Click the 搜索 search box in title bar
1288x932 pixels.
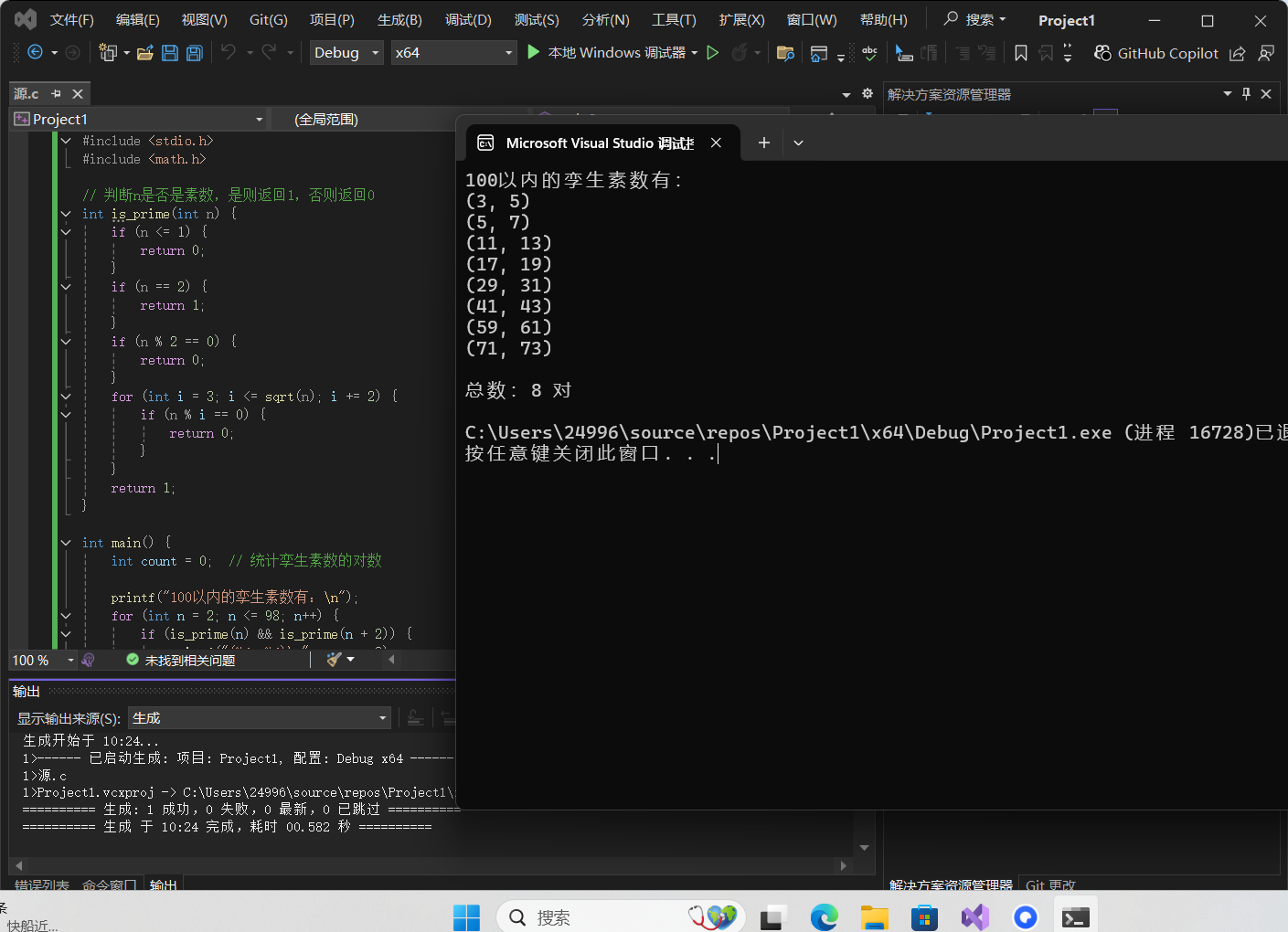click(974, 19)
